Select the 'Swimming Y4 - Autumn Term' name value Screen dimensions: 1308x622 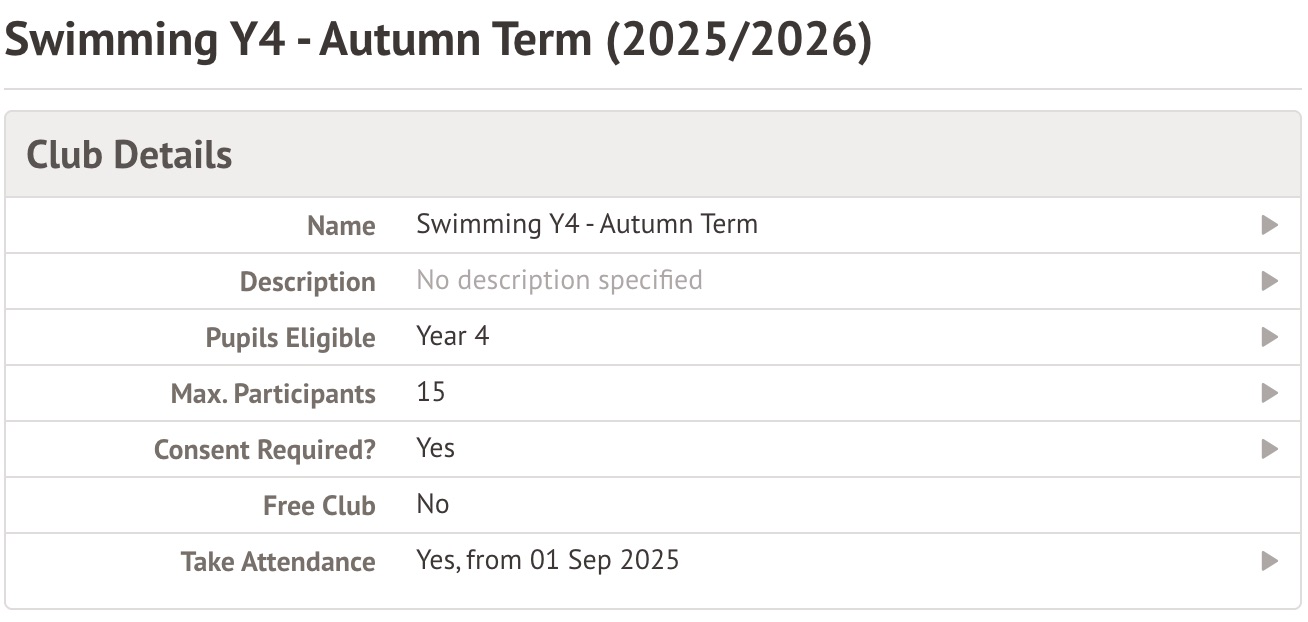[586, 224]
